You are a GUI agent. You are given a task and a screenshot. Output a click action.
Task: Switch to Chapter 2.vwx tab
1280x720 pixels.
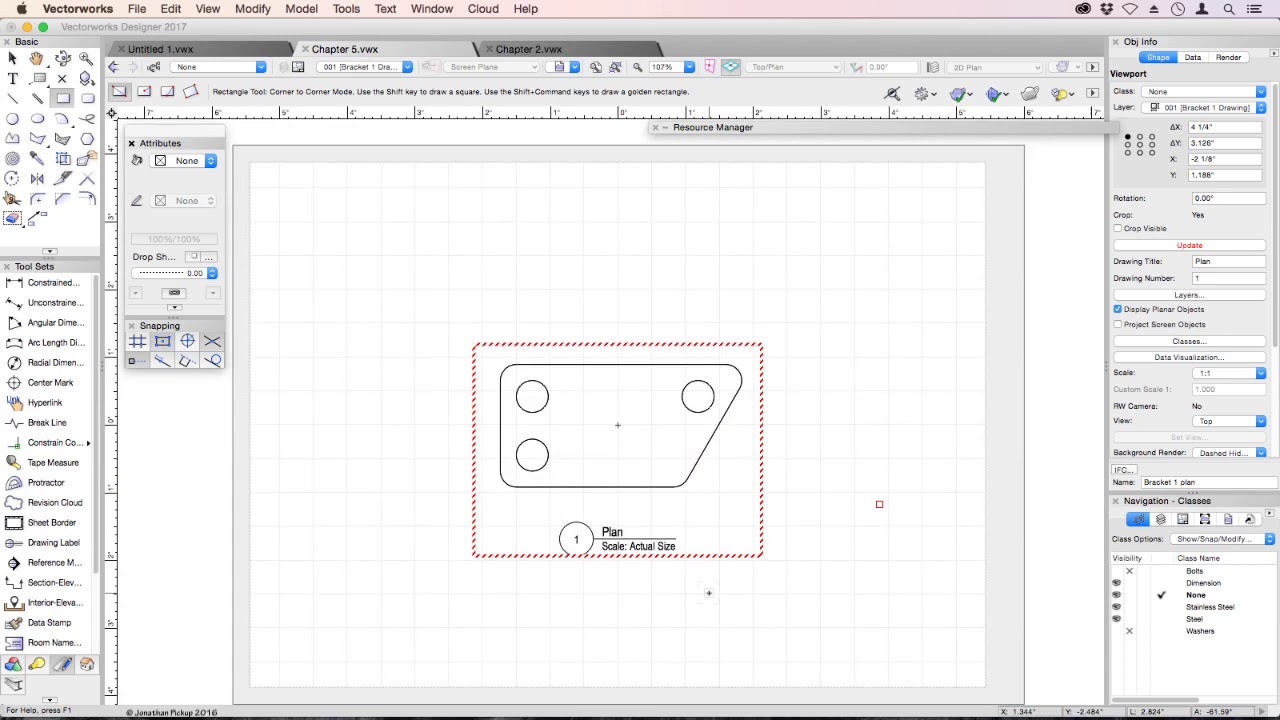point(528,49)
